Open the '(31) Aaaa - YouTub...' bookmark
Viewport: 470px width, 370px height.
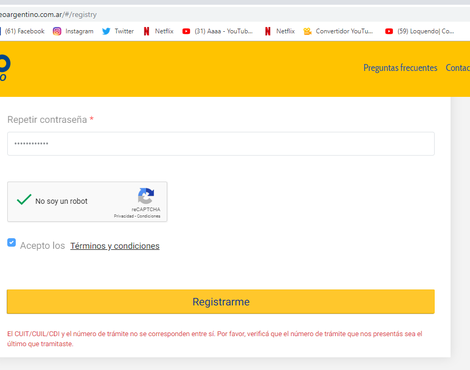218,31
